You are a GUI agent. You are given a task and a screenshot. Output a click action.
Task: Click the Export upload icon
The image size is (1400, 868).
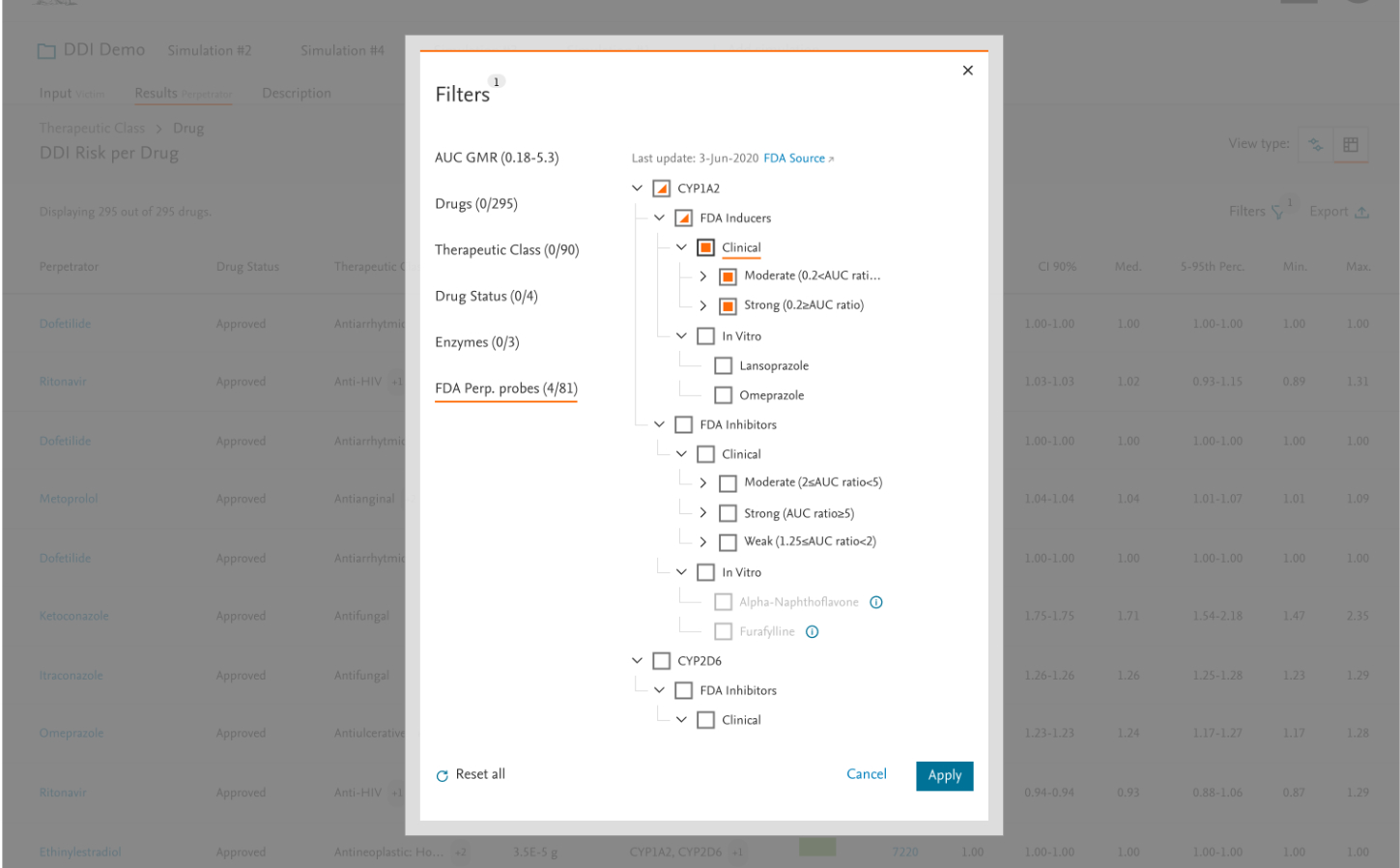pyautogui.click(x=1361, y=212)
